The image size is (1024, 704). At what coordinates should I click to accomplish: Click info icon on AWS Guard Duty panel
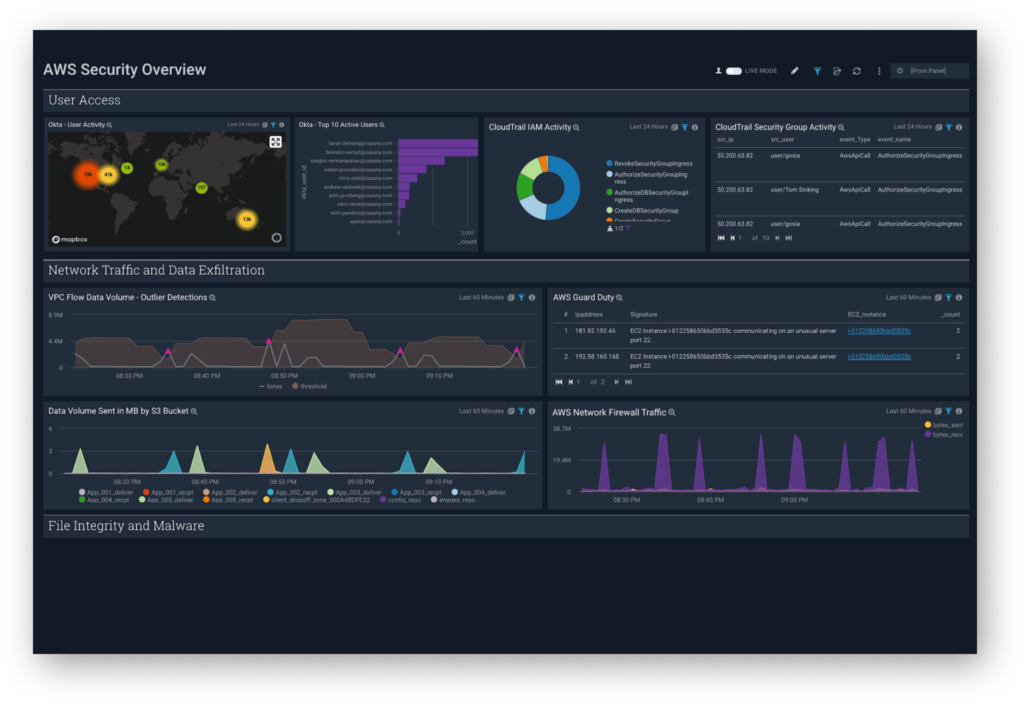click(959, 298)
